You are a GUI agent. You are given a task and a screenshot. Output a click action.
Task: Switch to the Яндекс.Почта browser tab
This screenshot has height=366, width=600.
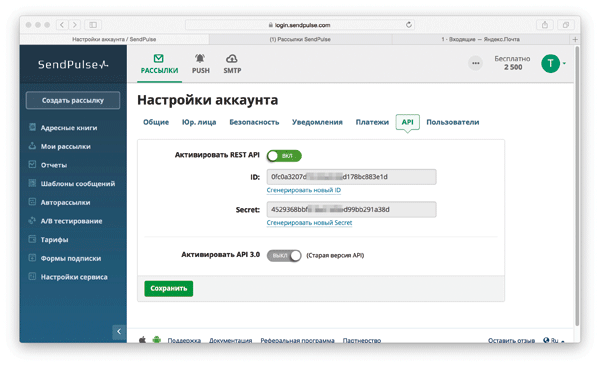pos(481,39)
